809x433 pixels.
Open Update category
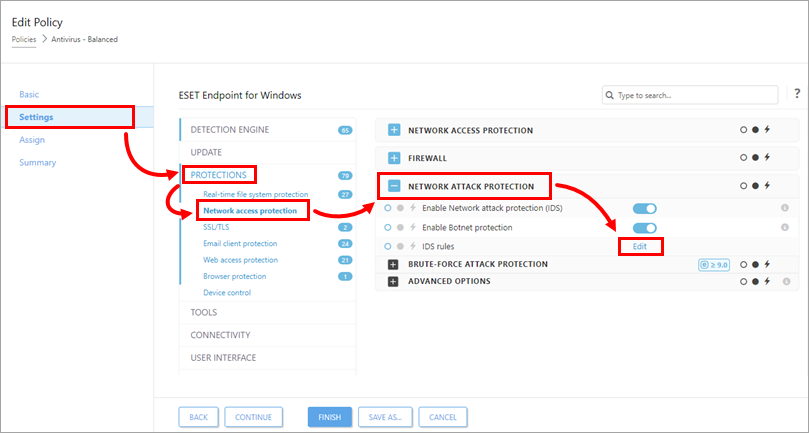click(x=267, y=152)
